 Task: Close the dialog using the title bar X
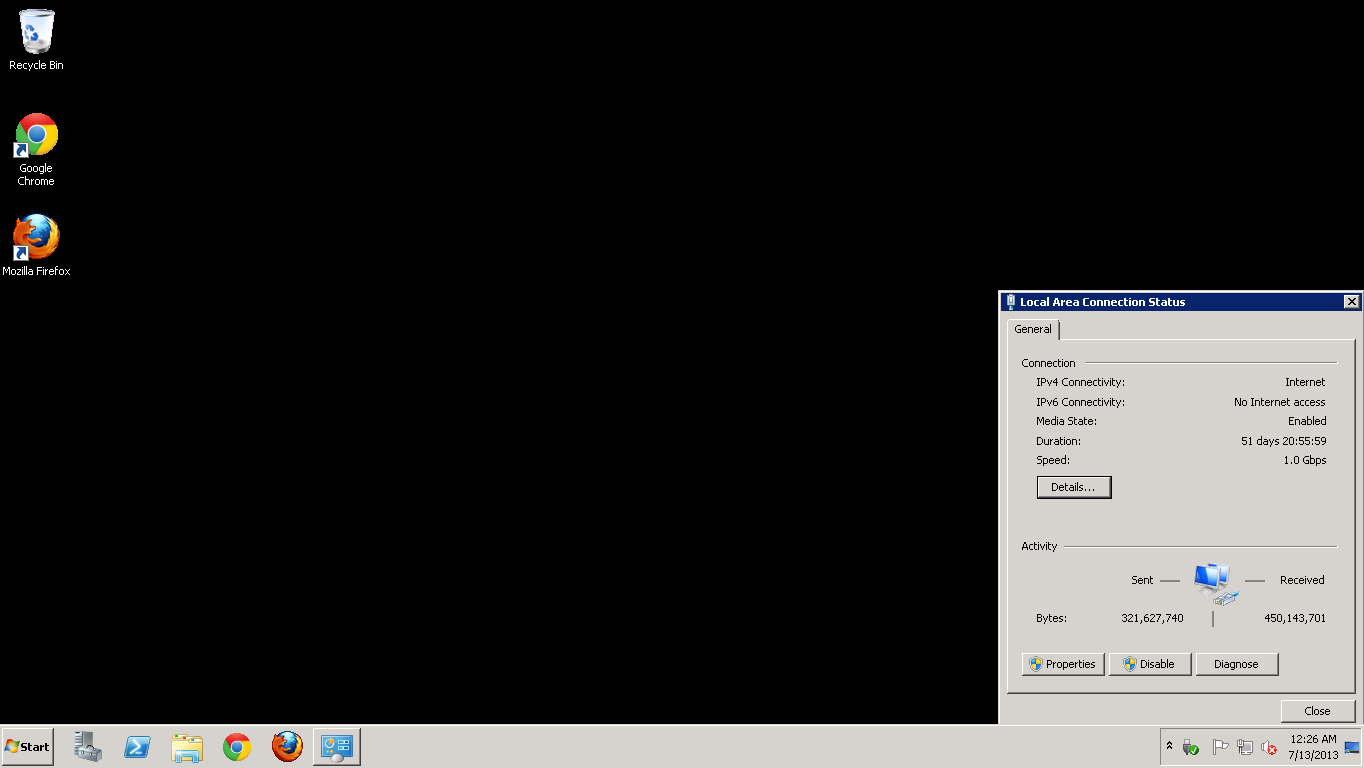(x=1352, y=302)
